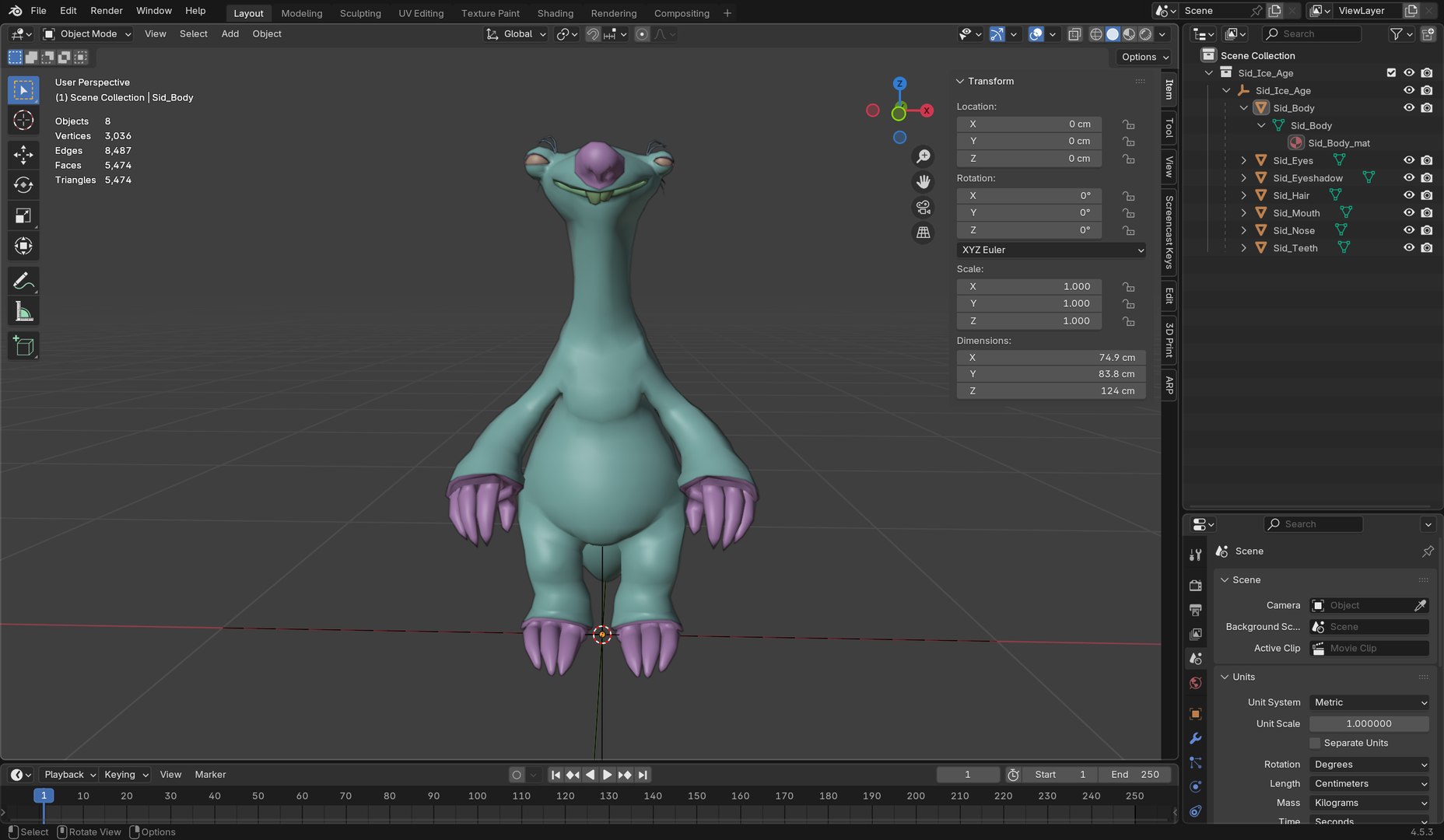Viewport: 1444px width, 840px height.
Task: Open the Particles properties tab icon
Action: [x=1196, y=762]
